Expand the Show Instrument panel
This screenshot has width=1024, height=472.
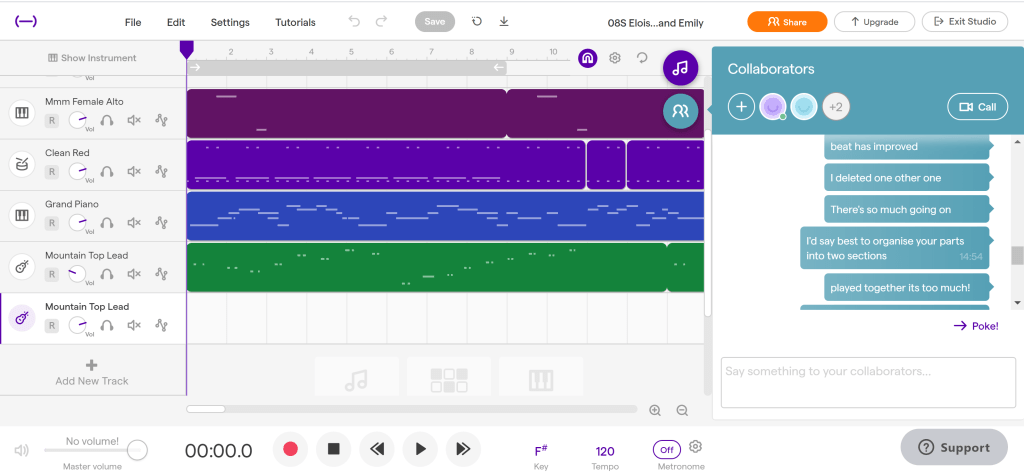pos(92,58)
